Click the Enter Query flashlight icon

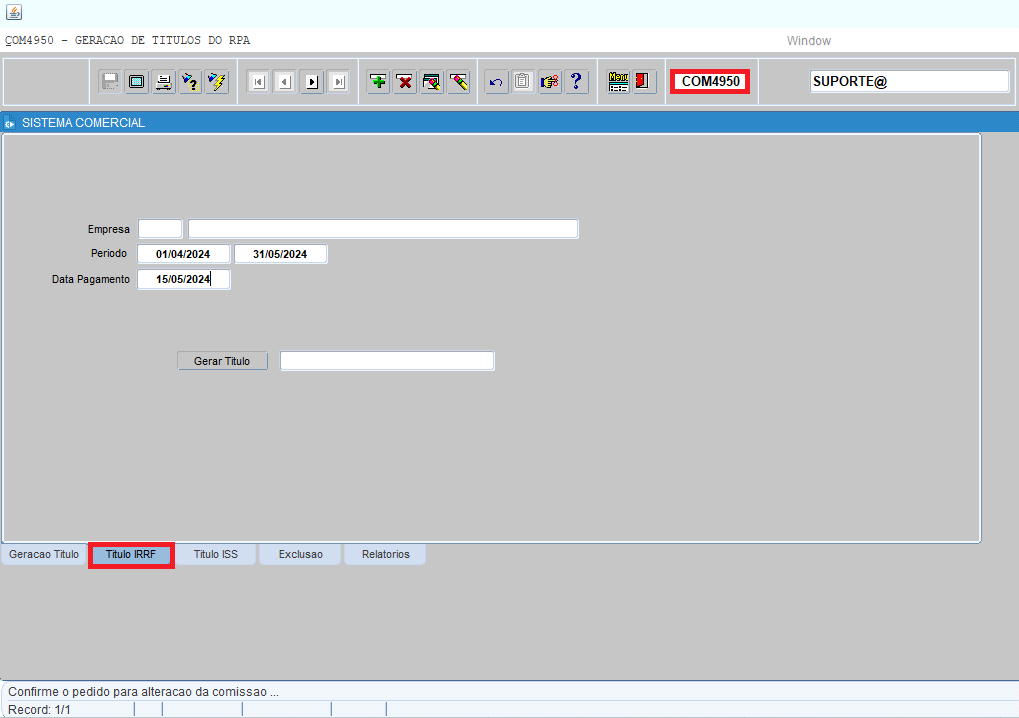(190, 82)
